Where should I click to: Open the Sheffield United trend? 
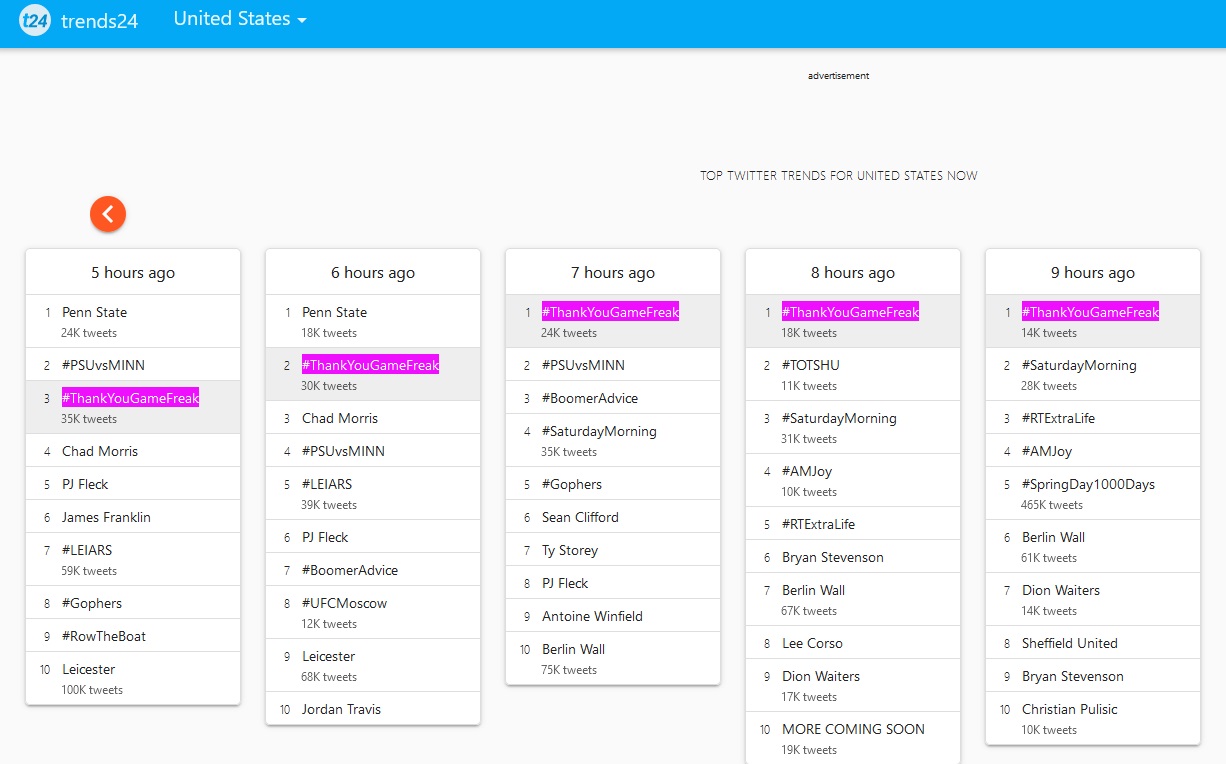pos(1069,643)
